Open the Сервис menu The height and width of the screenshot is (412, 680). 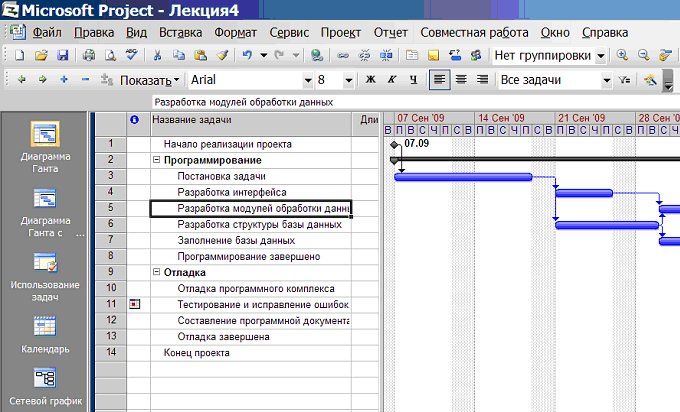(x=289, y=33)
